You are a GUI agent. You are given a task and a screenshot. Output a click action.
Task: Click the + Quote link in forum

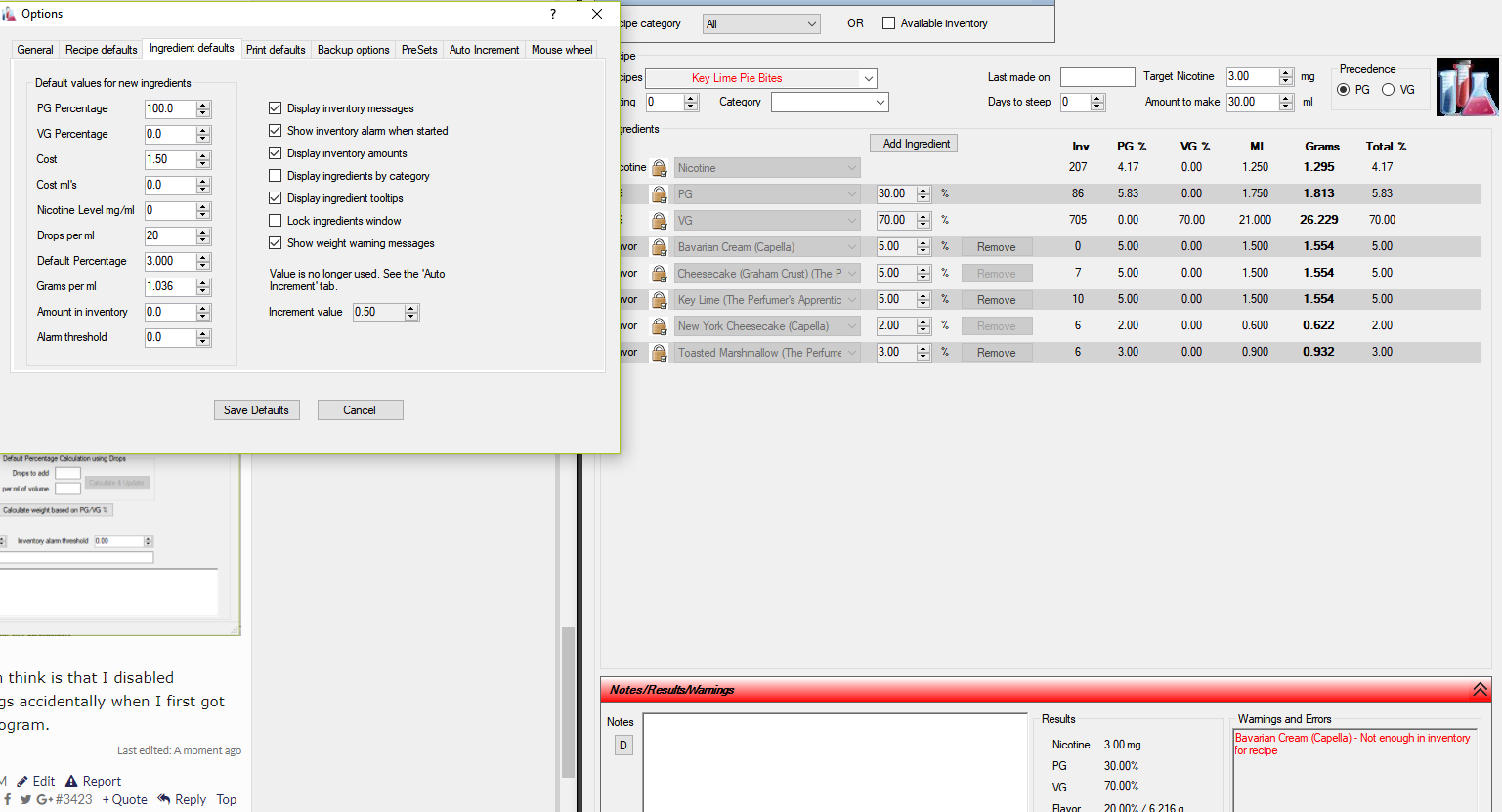(125, 799)
